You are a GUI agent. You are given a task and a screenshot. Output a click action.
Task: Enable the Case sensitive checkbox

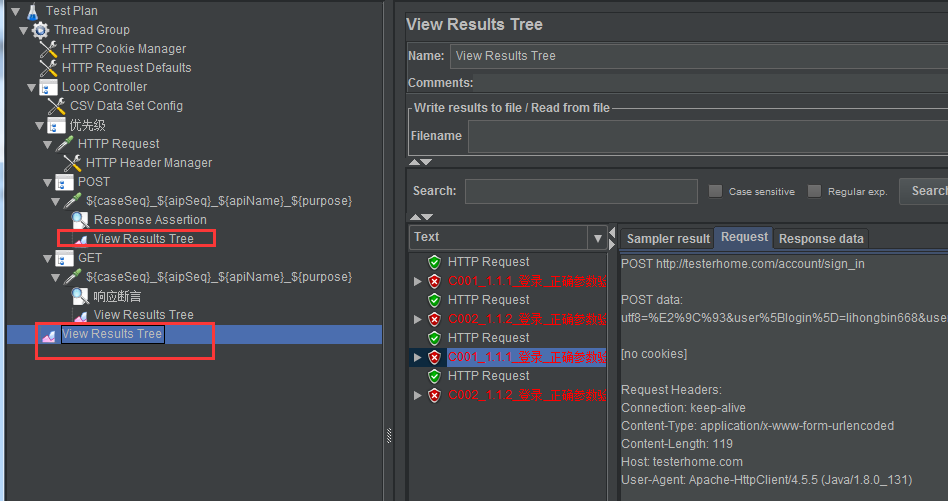pos(715,191)
